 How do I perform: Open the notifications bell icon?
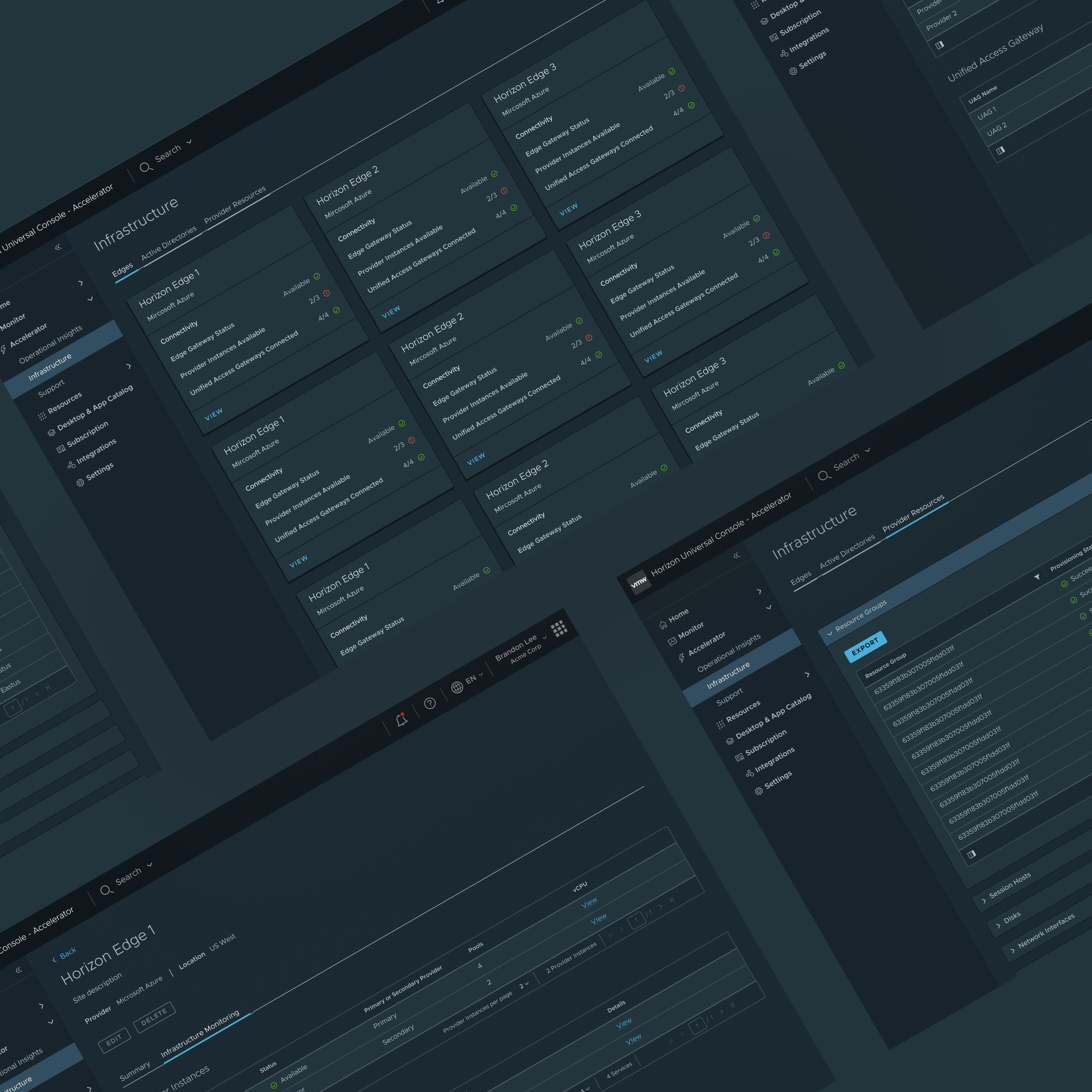(402, 719)
